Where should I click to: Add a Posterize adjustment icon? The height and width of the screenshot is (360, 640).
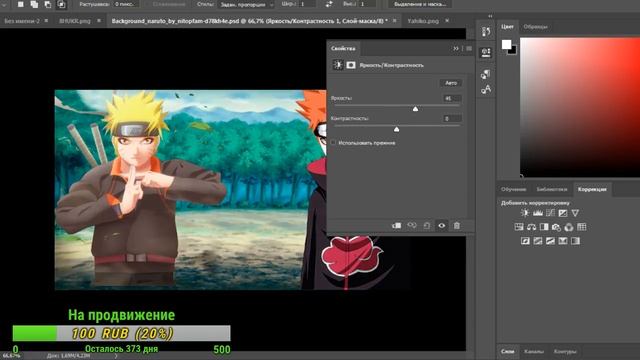pos(538,241)
